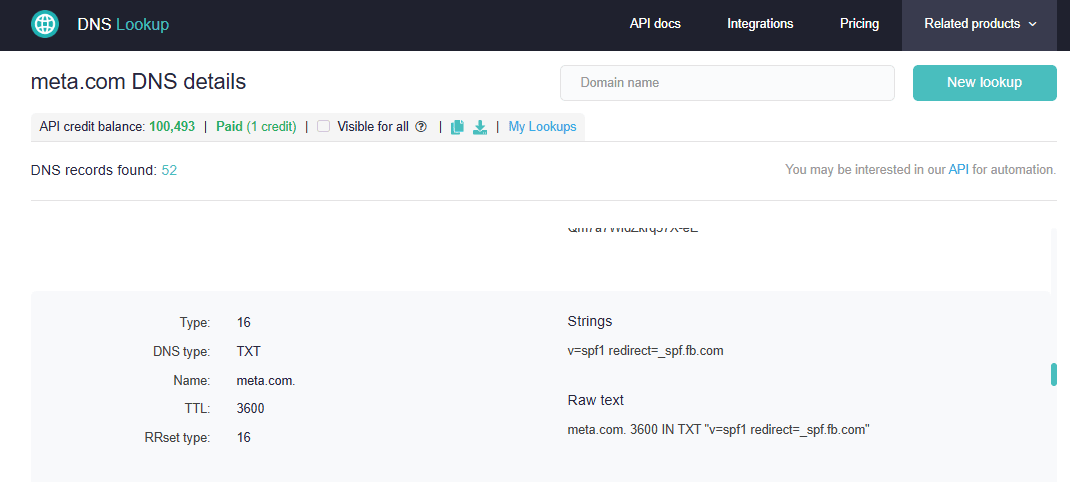
Task: Go to the Pricing page
Action: [859, 24]
